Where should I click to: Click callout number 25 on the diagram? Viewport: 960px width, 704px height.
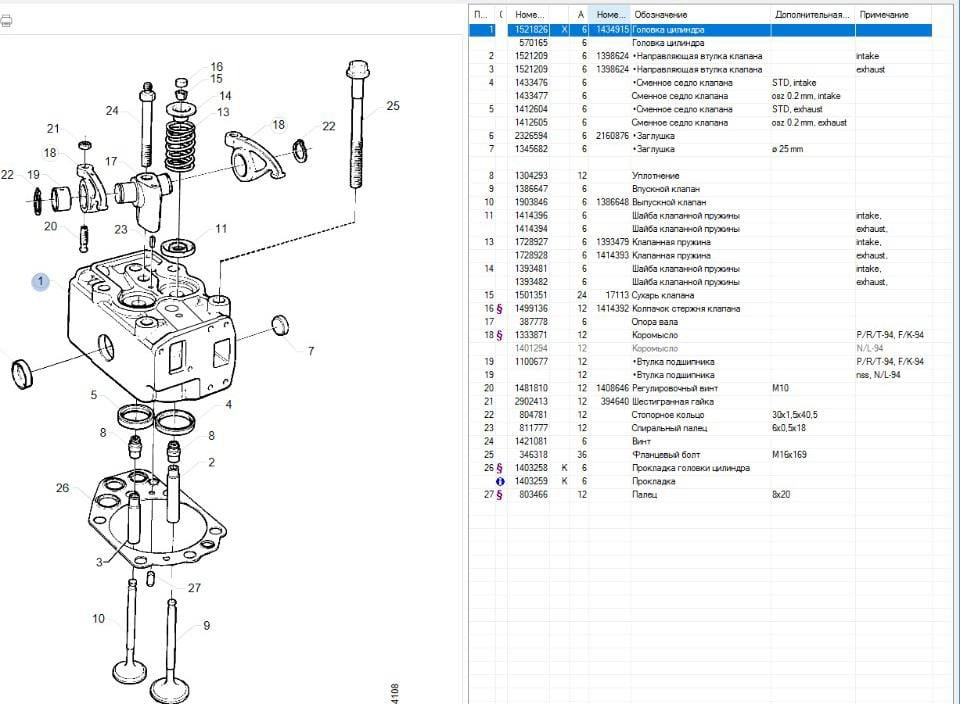tap(392, 106)
